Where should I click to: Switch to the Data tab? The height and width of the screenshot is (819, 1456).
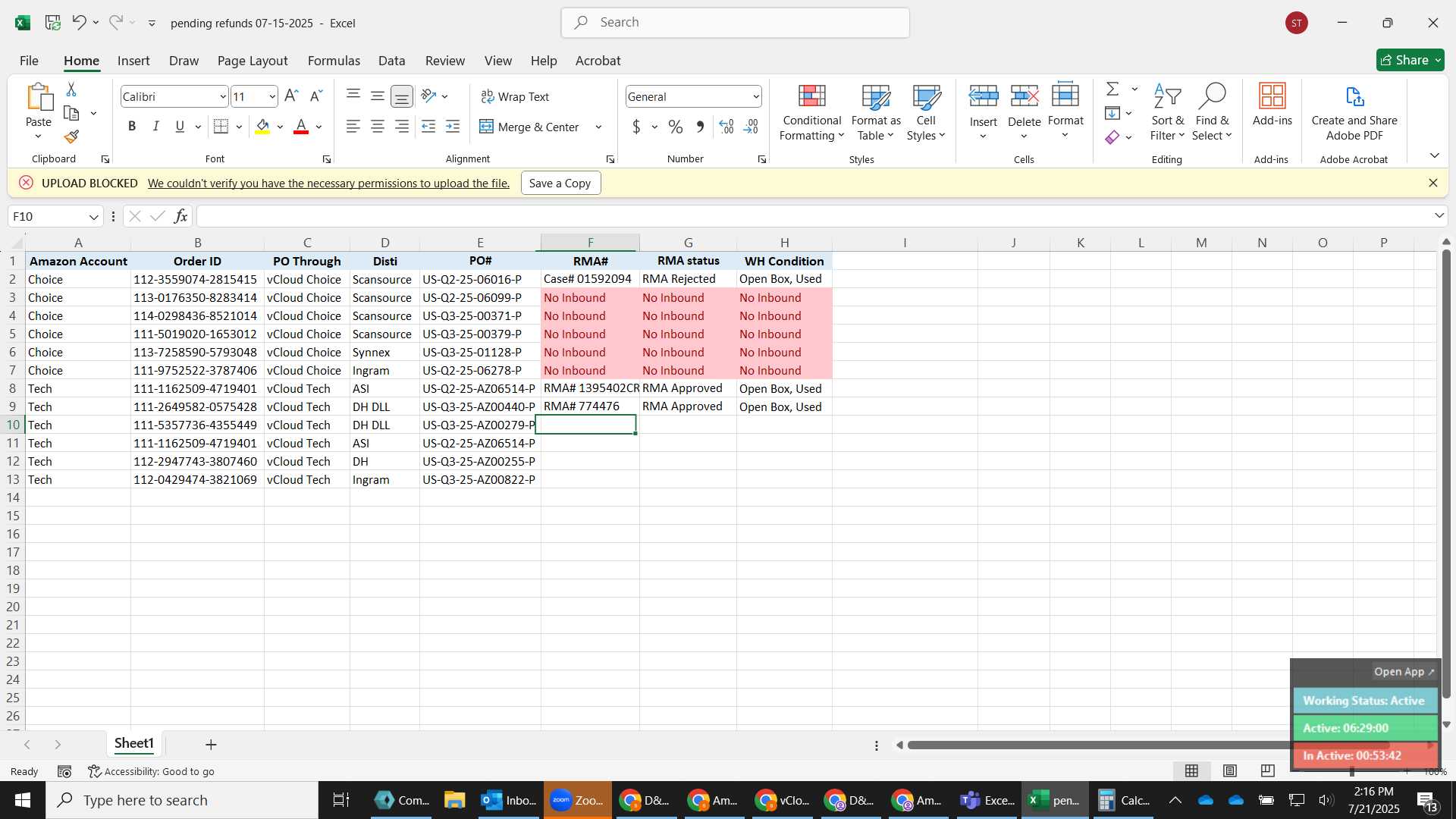(x=391, y=61)
